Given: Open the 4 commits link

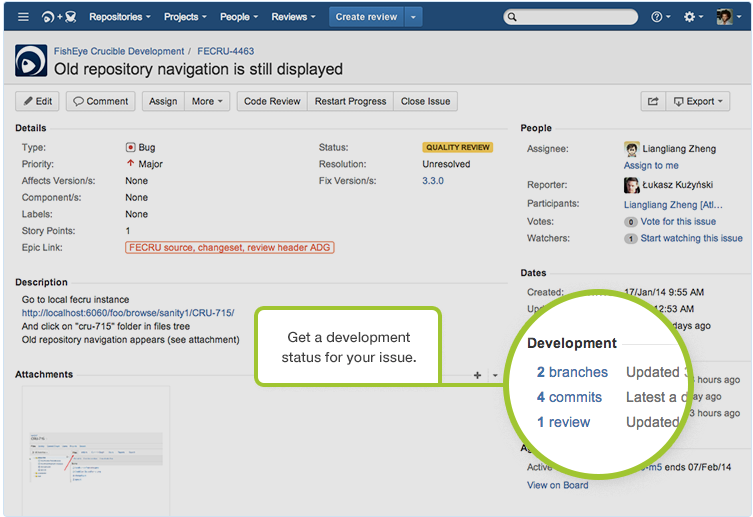Looking at the screenshot, I should click(x=569, y=397).
